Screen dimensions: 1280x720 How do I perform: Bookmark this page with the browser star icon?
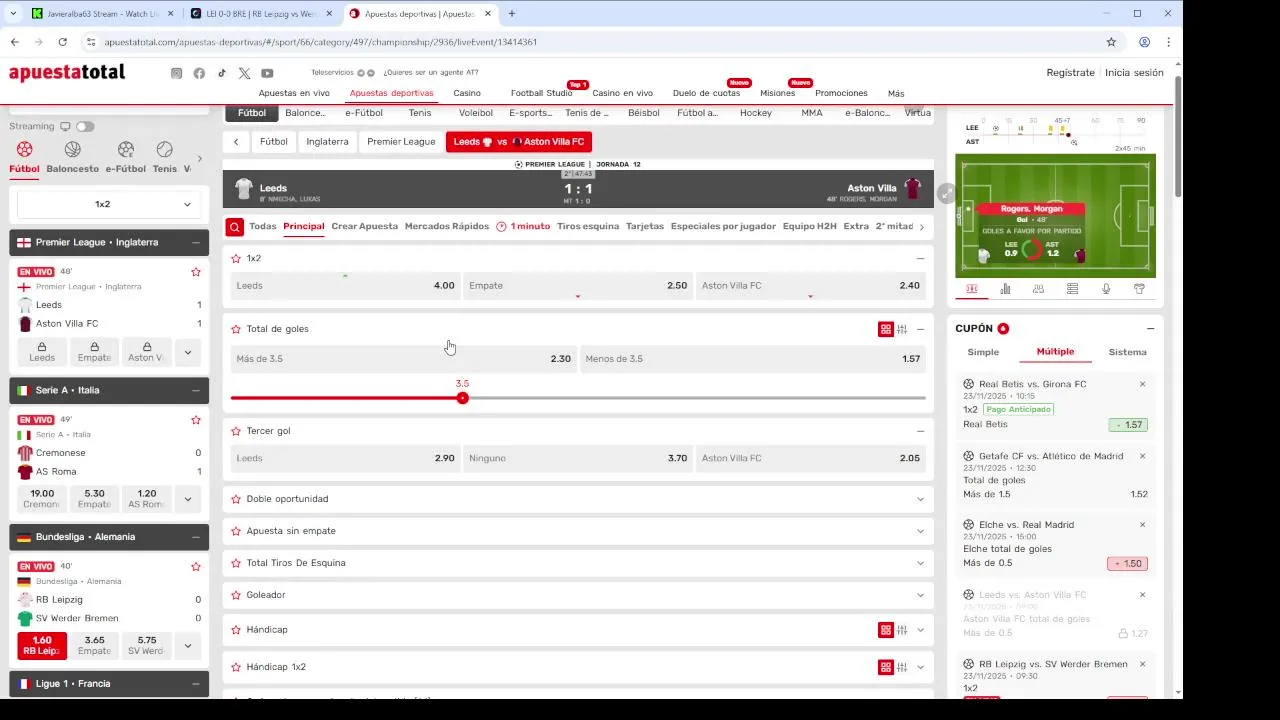[1111, 42]
